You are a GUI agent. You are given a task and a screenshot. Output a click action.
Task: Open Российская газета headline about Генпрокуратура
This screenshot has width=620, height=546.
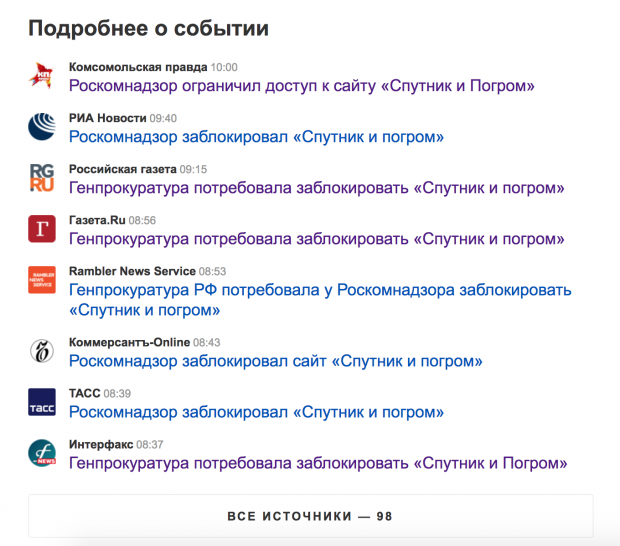tap(317, 188)
